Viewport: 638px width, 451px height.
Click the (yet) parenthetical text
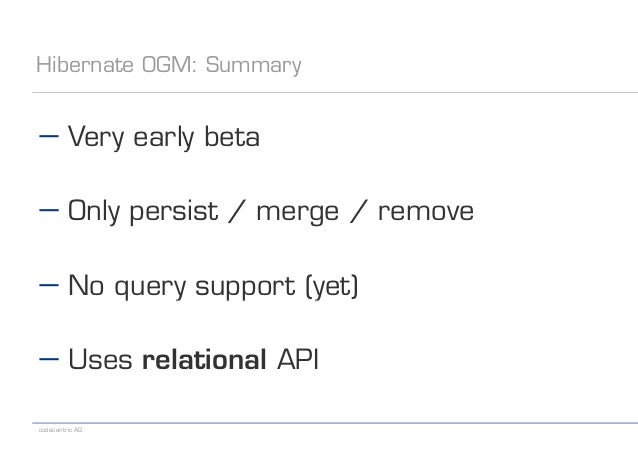(332, 287)
